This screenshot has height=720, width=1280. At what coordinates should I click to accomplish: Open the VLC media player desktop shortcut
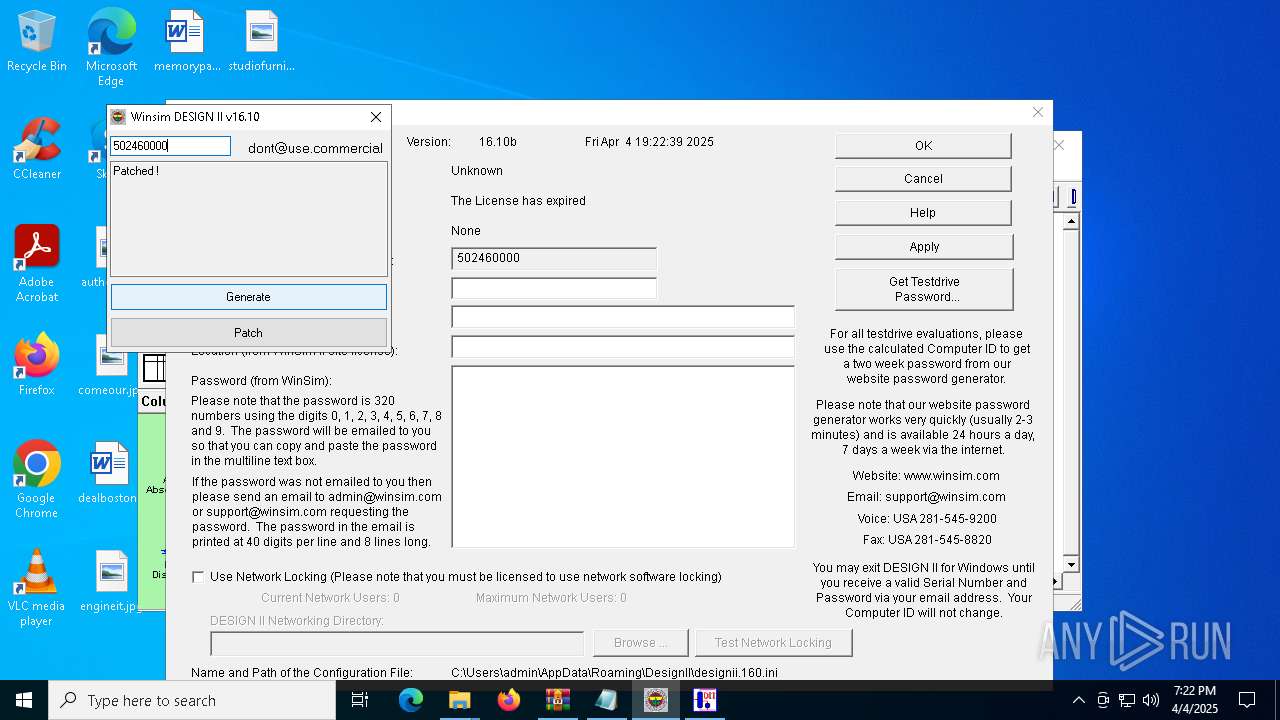click(37, 588)
